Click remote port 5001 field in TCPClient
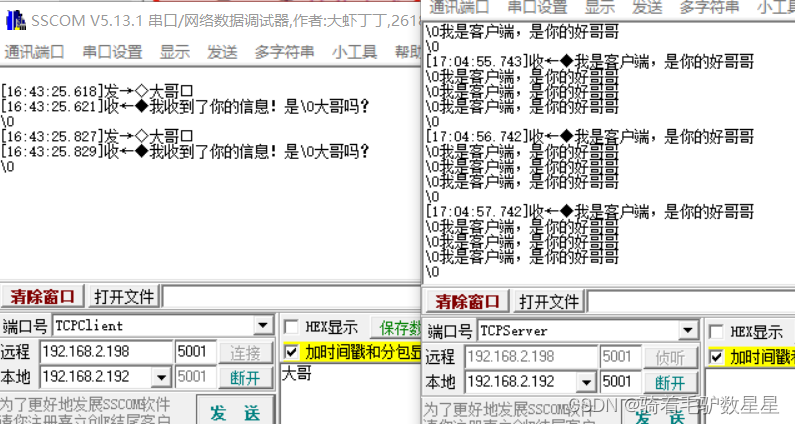 (x=196, y=351)
